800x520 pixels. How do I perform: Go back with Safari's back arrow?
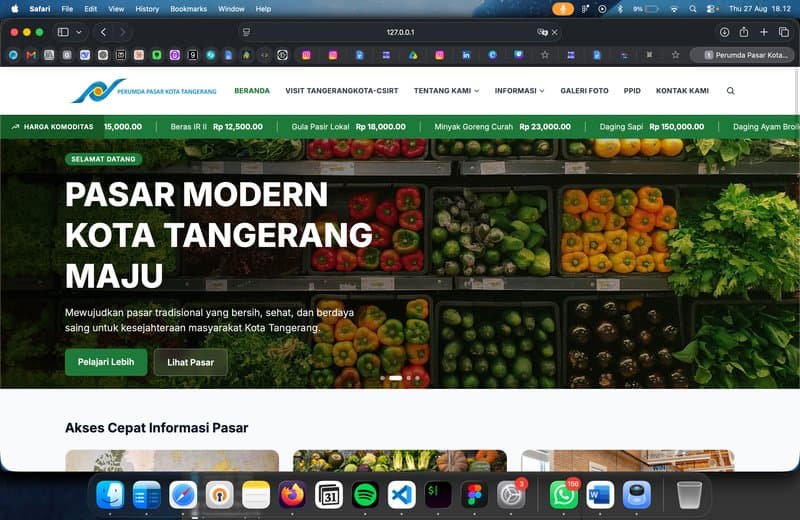(x=104, y=32)
